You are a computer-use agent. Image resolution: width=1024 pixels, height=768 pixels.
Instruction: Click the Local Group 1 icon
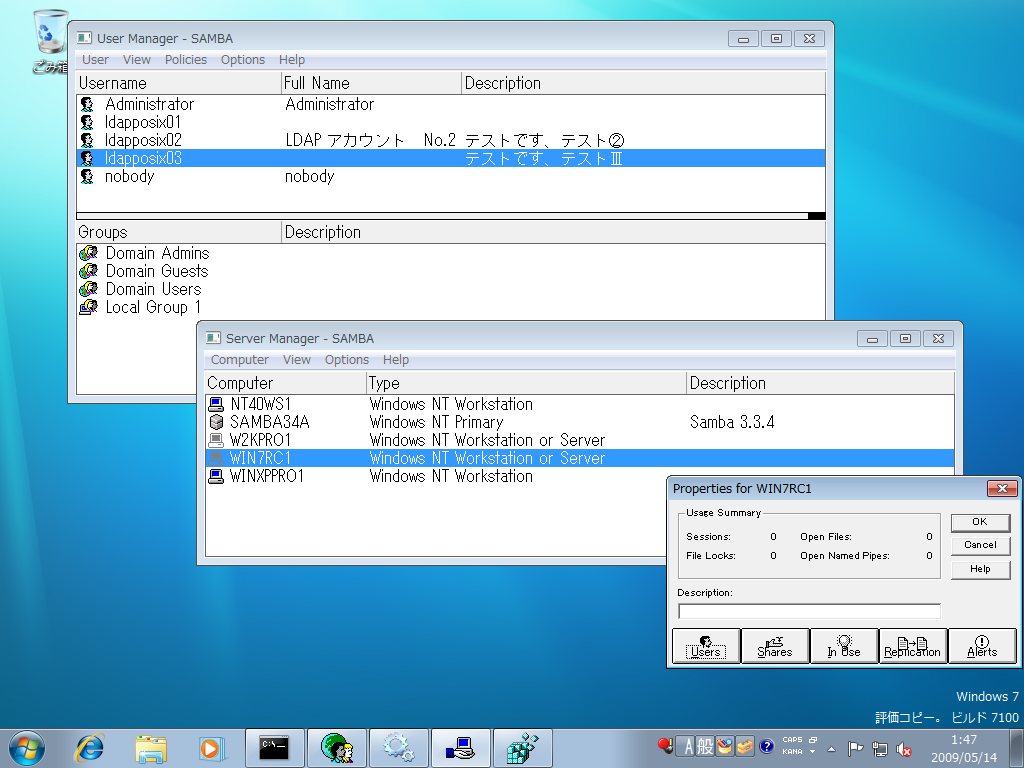(x=88, y=307)
